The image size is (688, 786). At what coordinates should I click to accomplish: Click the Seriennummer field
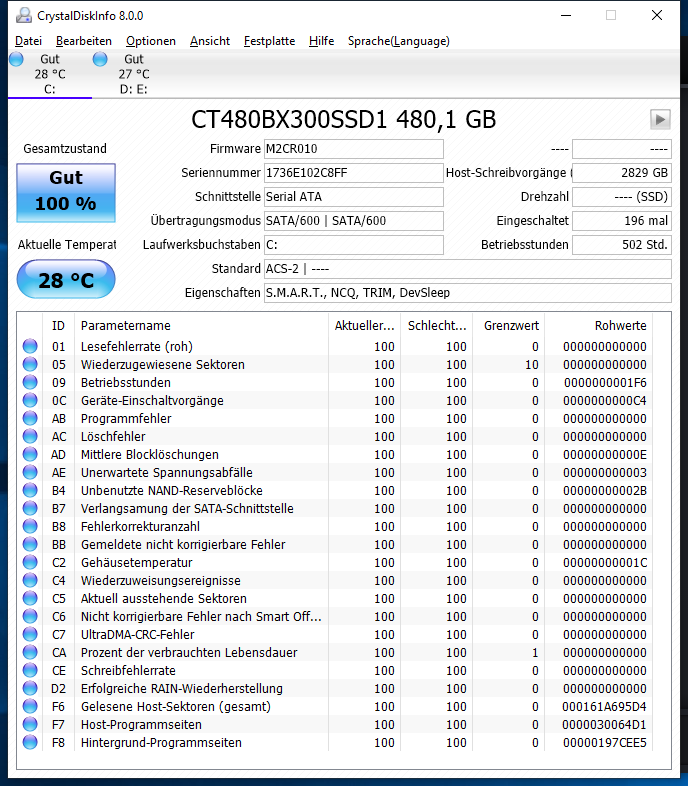click(x=354, y=173)
